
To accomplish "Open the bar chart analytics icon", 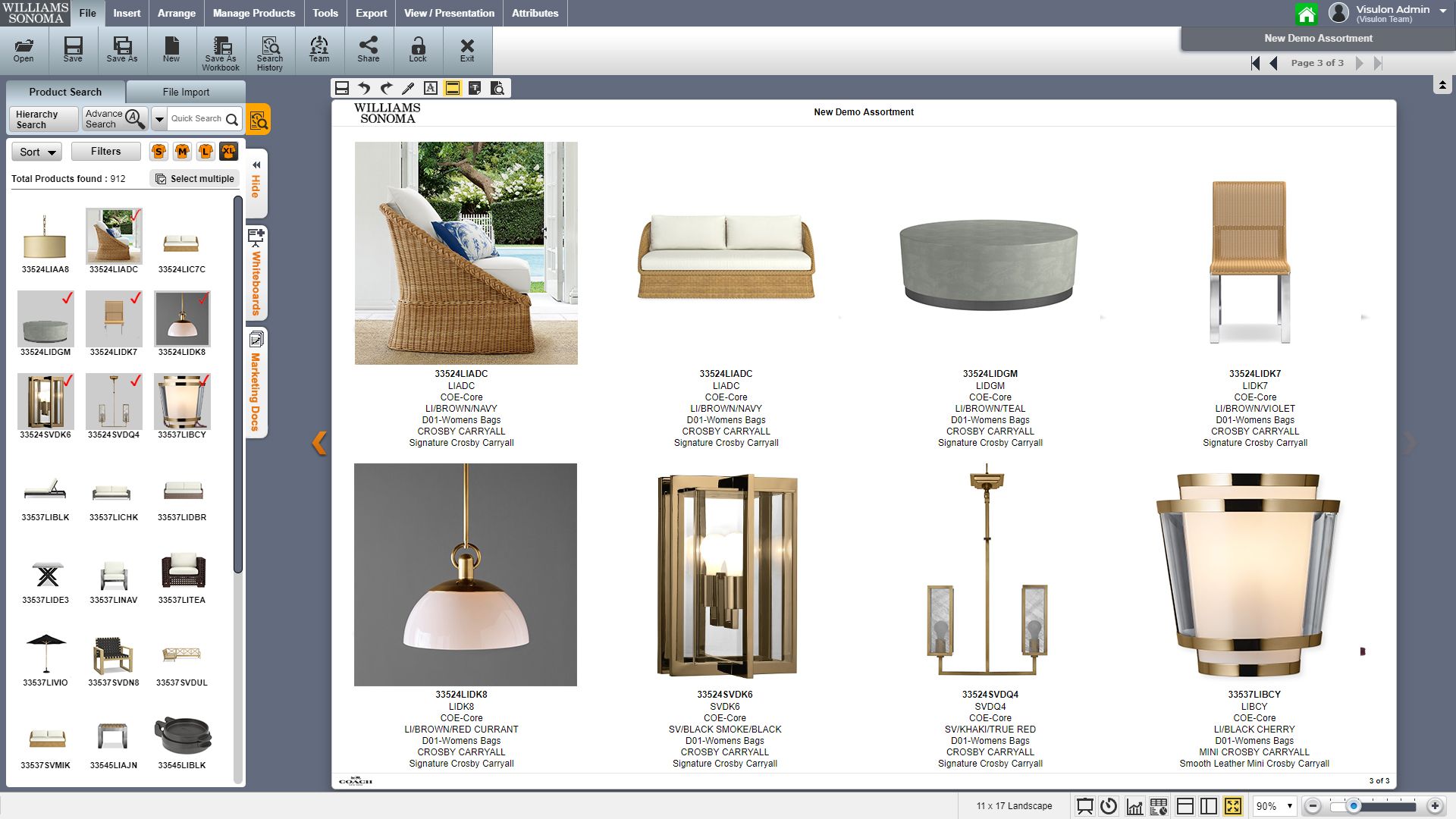I will tap(1134, 806).
